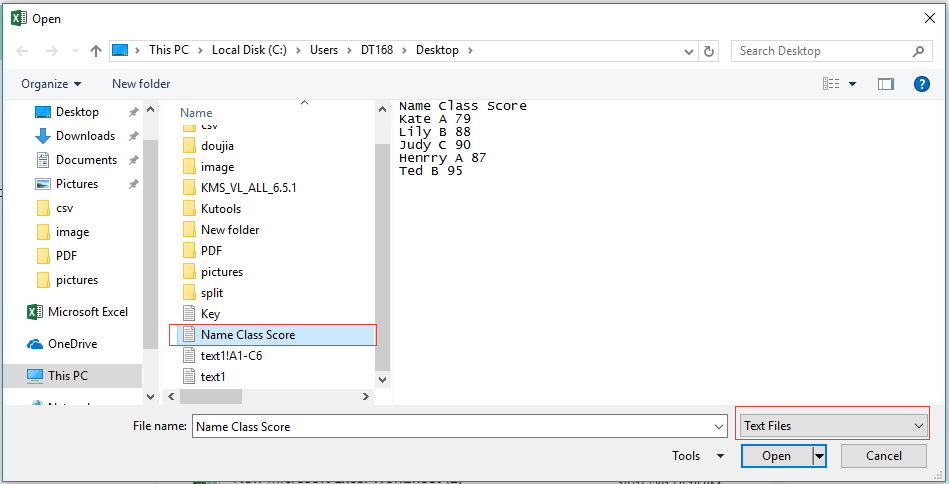Open the Organize menu
Screen dimensions: 949x484
[x=51, y=84]
